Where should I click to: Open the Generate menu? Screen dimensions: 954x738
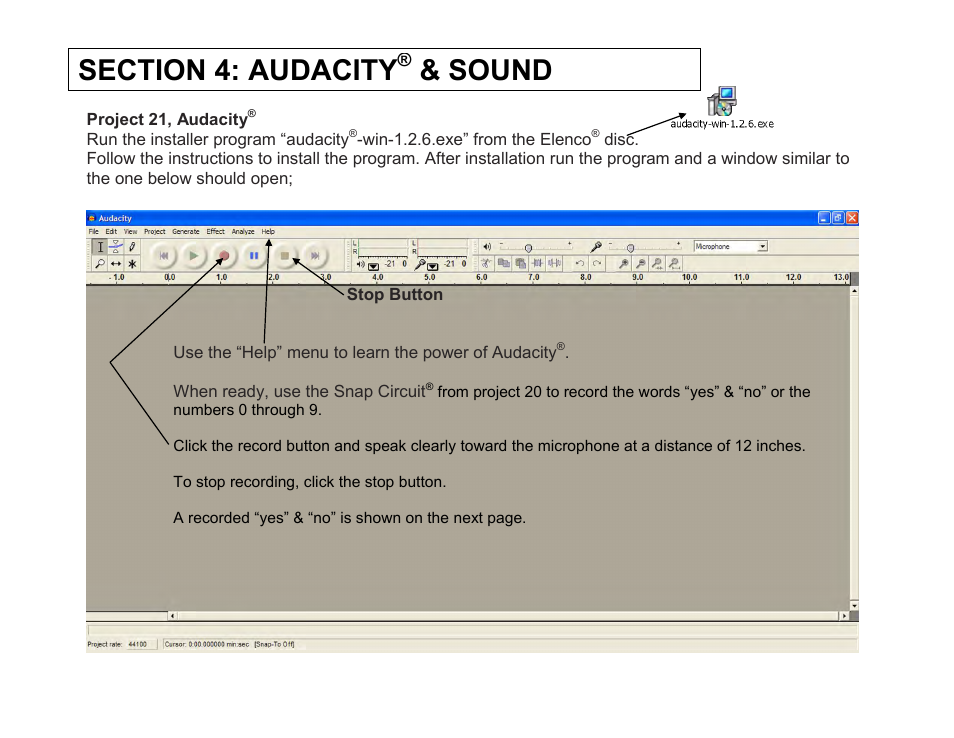pos(186,232)
